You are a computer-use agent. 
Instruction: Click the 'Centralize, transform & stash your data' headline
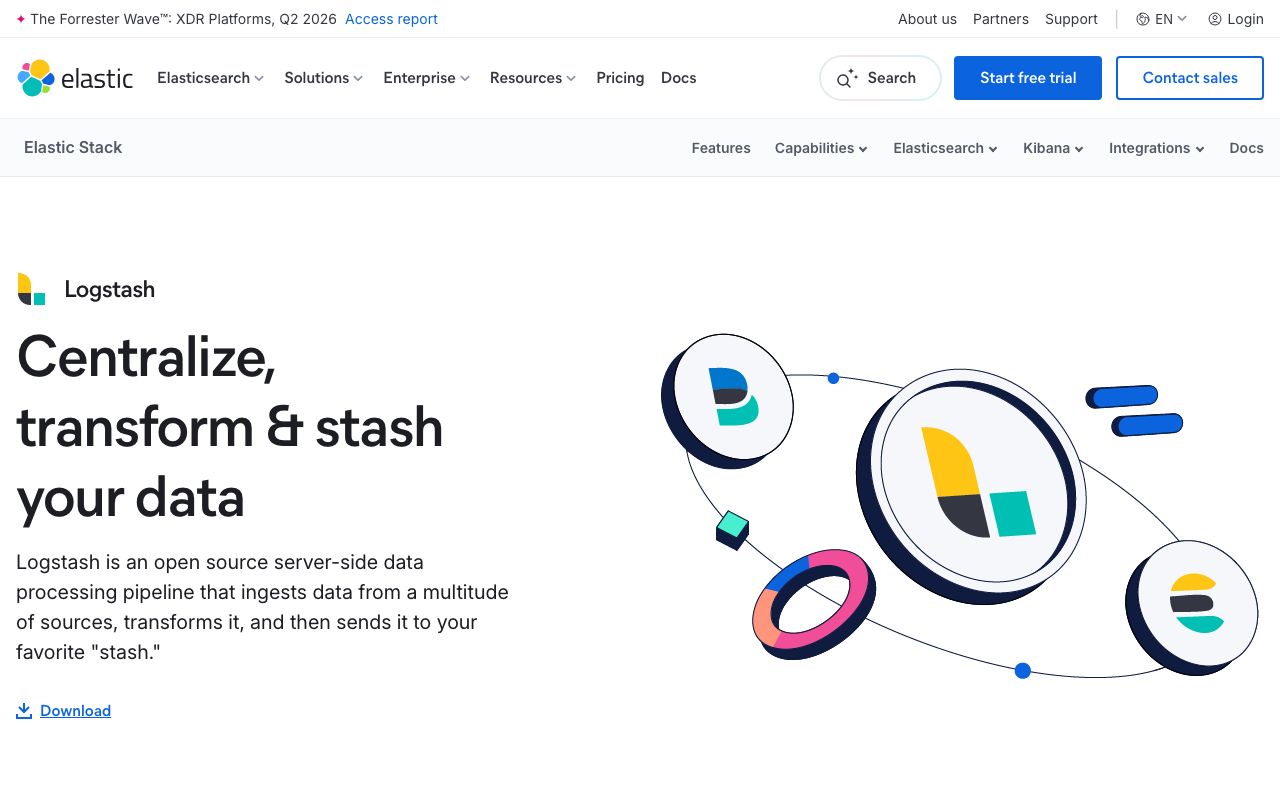click(230, 427)
